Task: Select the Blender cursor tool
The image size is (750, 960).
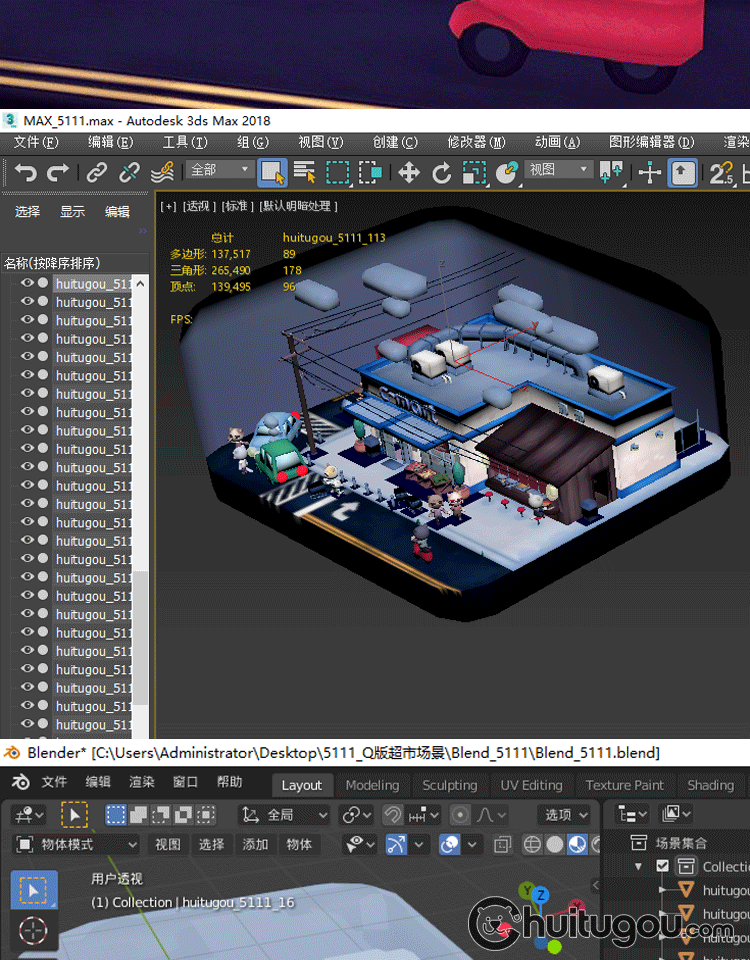Action: tap(33, 930)
